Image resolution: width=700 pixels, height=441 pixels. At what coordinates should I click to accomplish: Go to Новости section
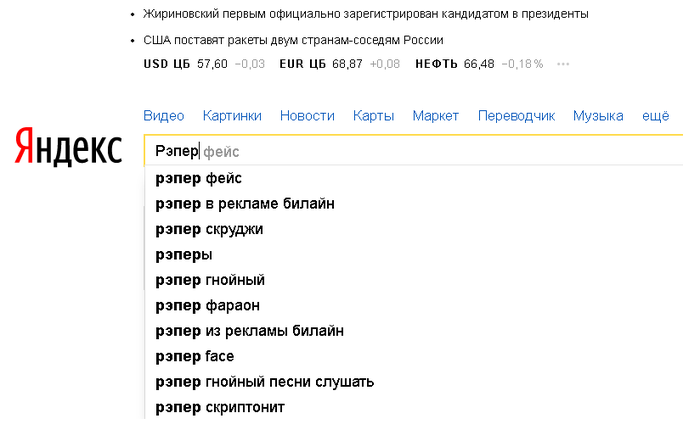307,116
